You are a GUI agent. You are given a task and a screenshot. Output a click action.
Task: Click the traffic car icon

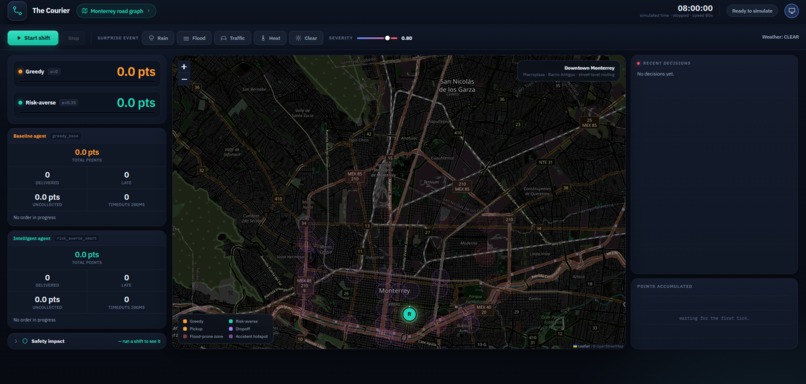tap(224, 38)
